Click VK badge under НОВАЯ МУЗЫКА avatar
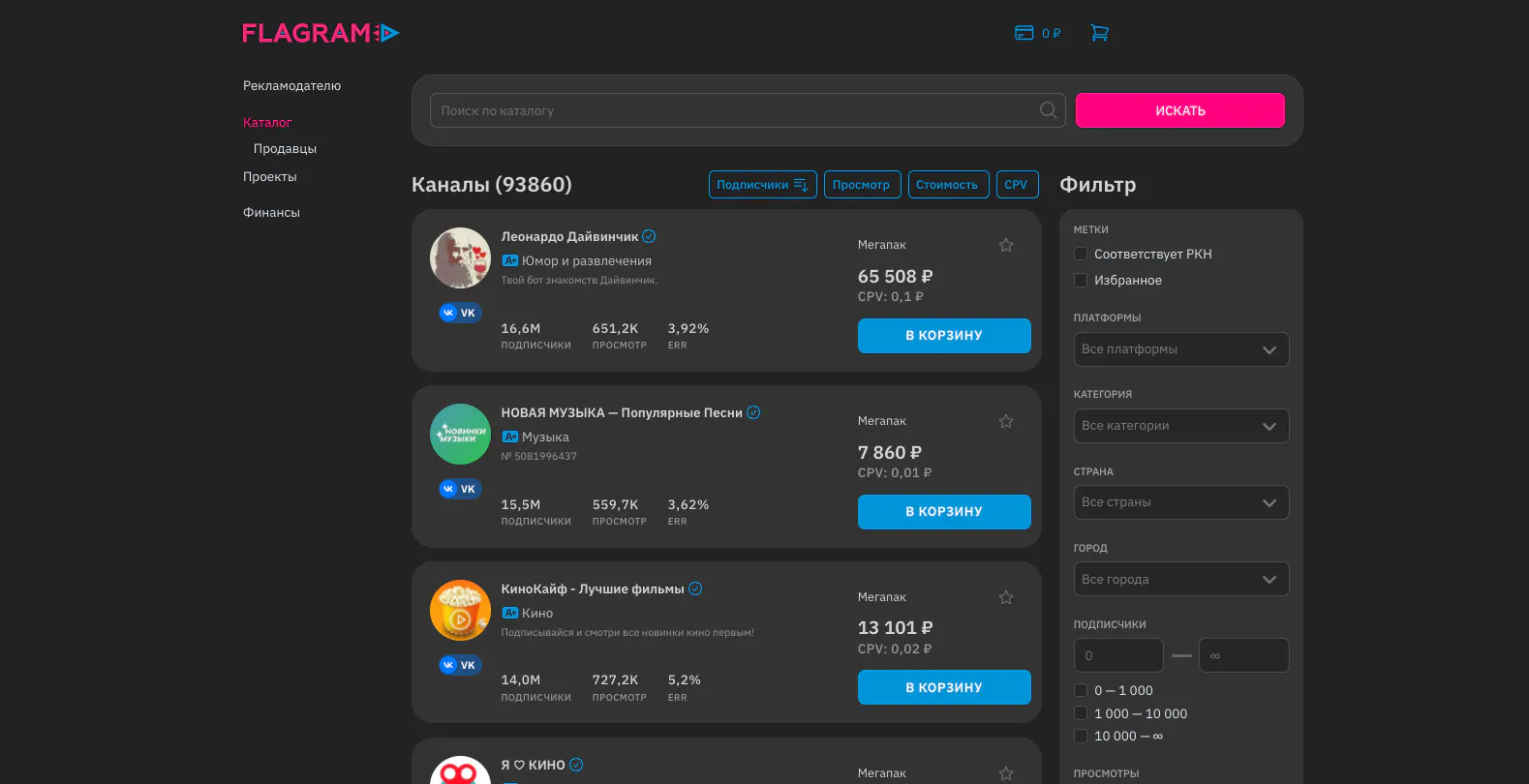This screenshot has width=1529, height=784. pyautogui.click(x=460, y=489)
